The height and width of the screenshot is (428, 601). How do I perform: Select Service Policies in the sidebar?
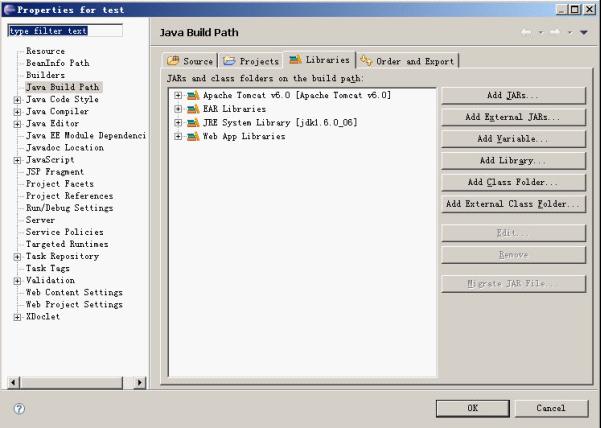(64, 232)
